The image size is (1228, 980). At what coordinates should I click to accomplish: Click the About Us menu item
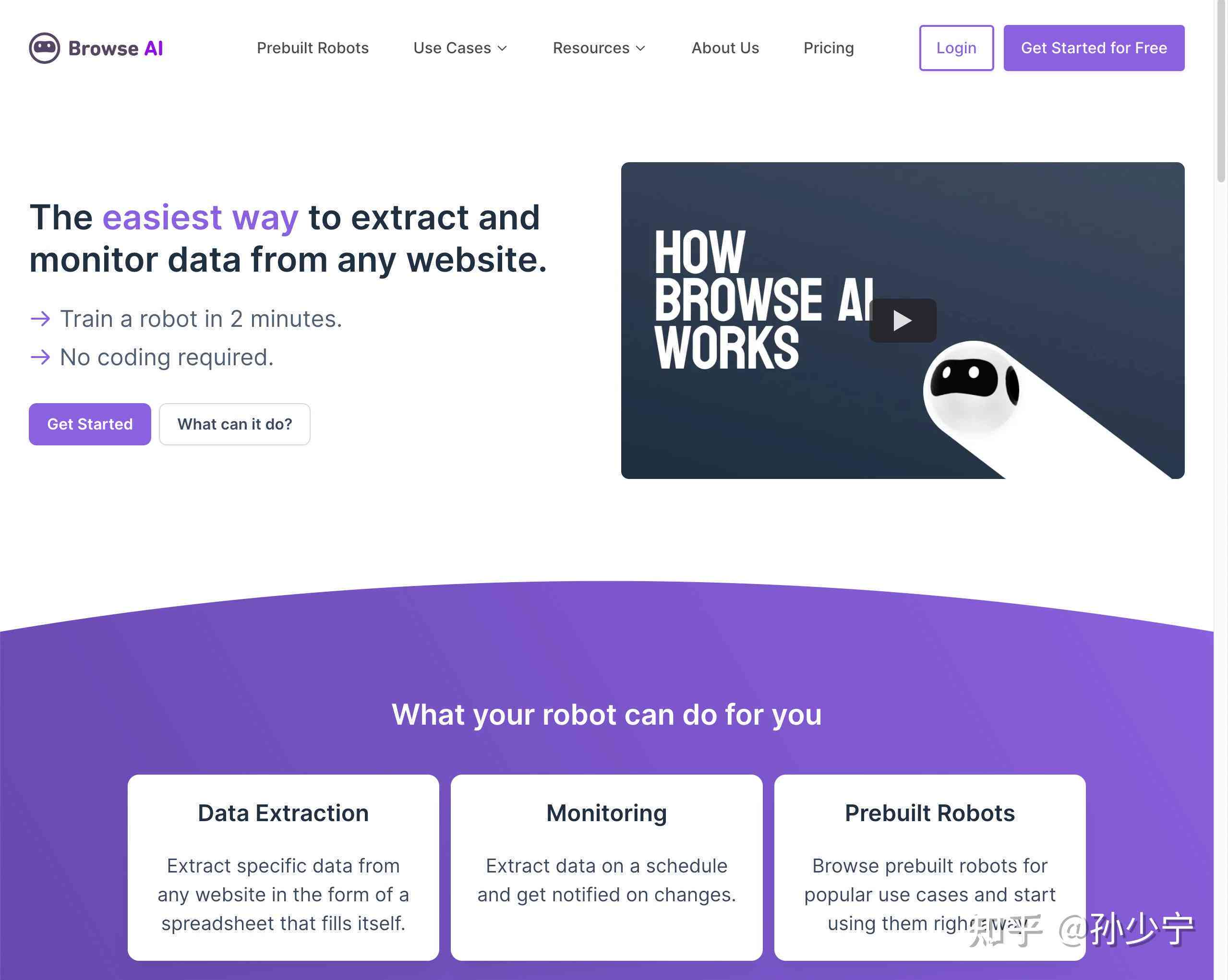coord(725,48)
